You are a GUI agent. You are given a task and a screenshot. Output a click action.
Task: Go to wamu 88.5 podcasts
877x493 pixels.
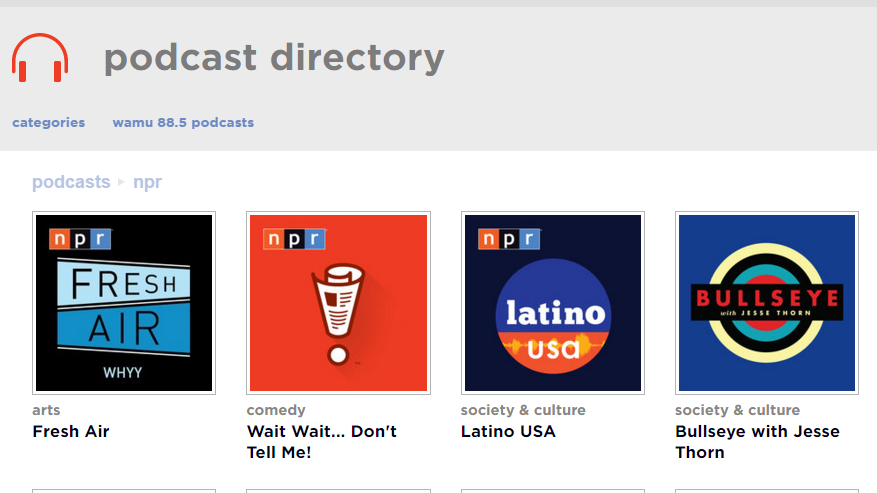coord(183,123)
